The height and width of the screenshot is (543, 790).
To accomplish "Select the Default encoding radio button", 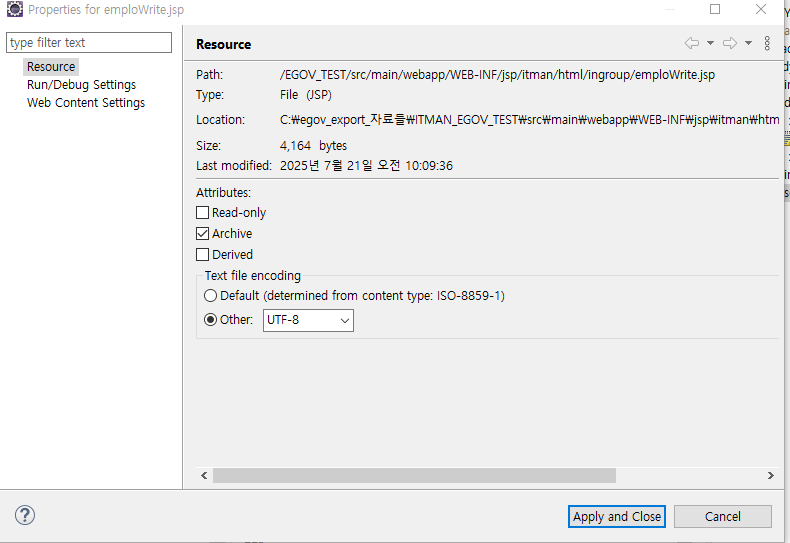I will coord(210,296).
